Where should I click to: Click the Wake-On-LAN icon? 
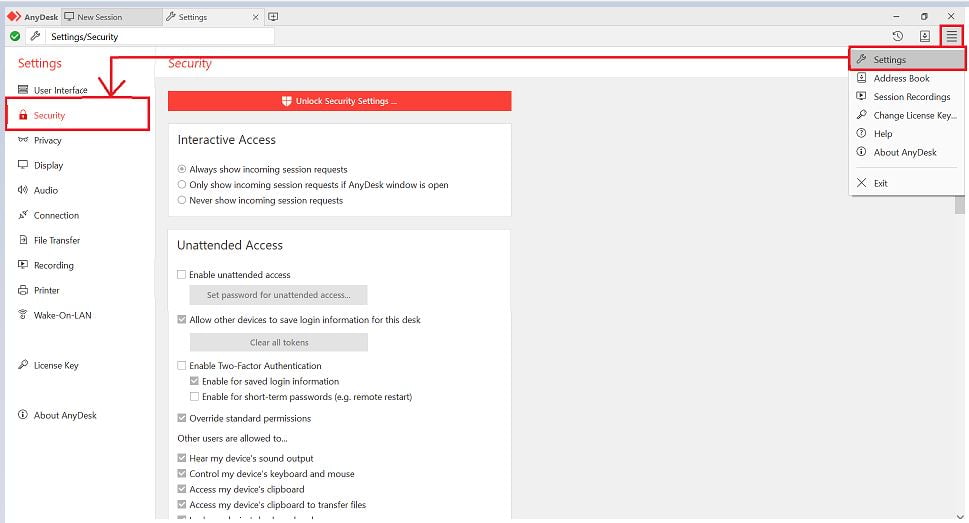pos(23,315)
